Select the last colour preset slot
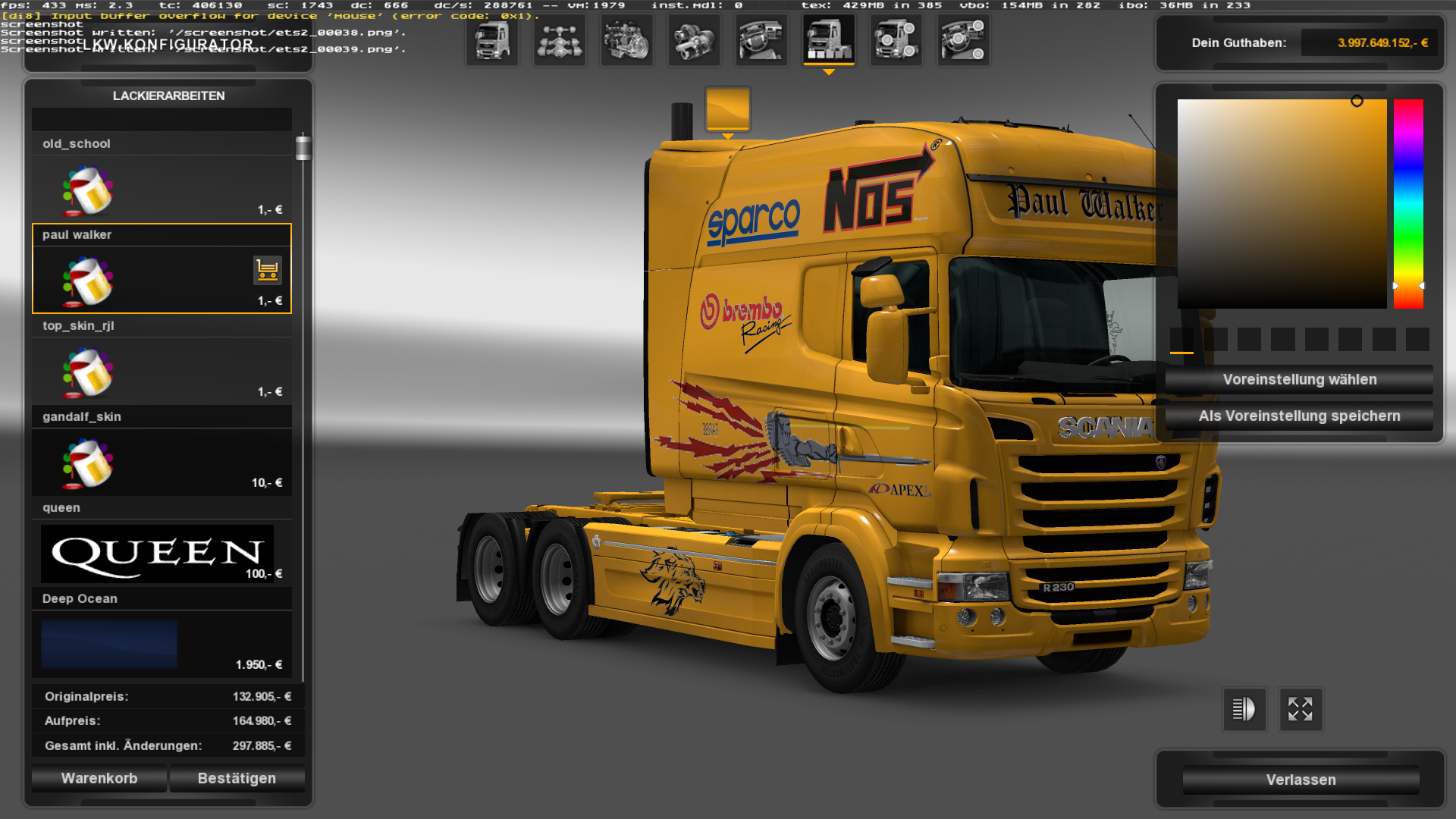The width and height of the screenshot is (1456, 819). pos(1417,340)
